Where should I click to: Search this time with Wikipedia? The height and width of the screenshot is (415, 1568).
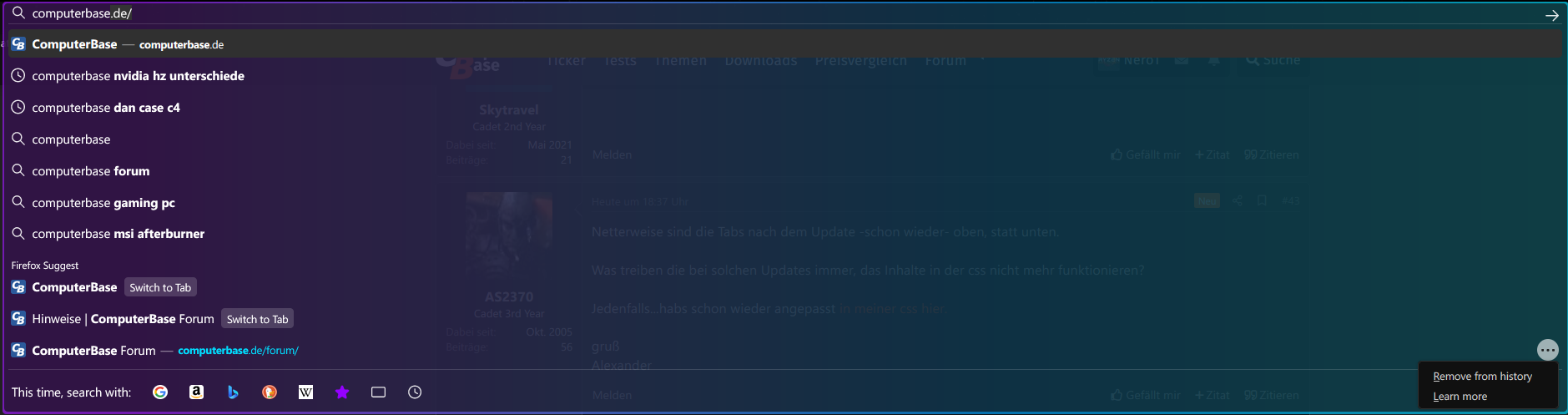pos(305,392)
